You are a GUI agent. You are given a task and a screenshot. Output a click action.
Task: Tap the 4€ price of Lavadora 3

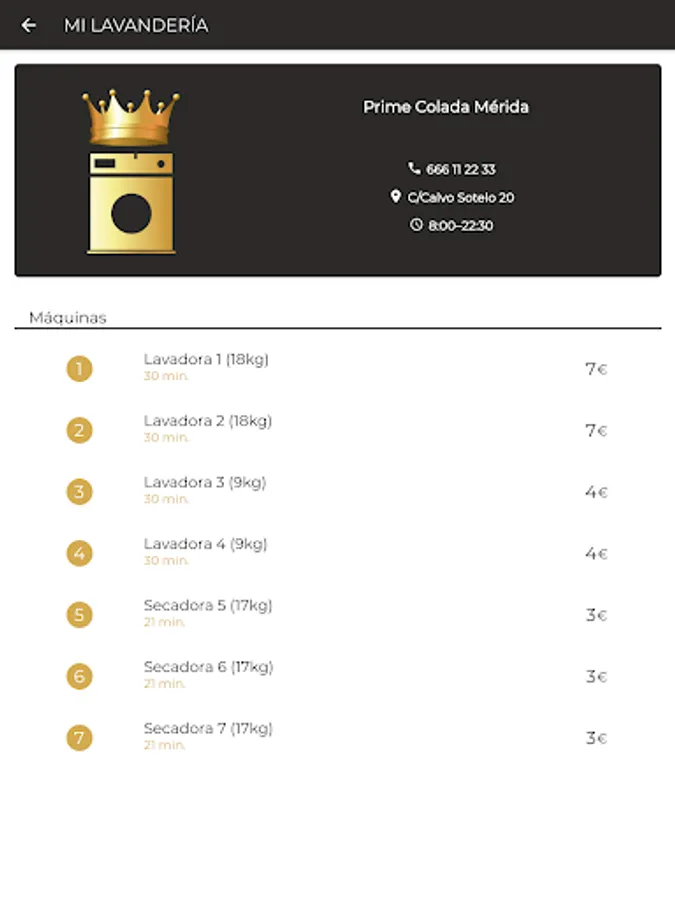coord(596,492)
